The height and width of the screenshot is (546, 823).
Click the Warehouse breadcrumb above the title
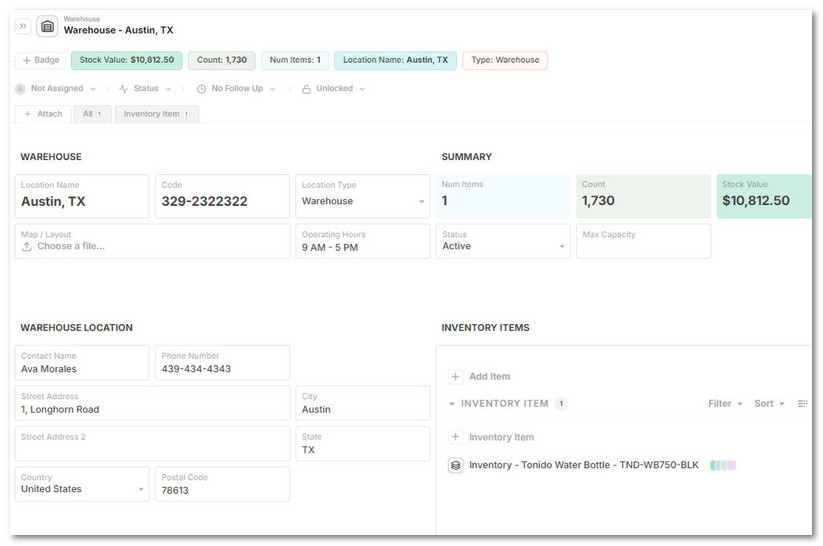coord(81,19)
